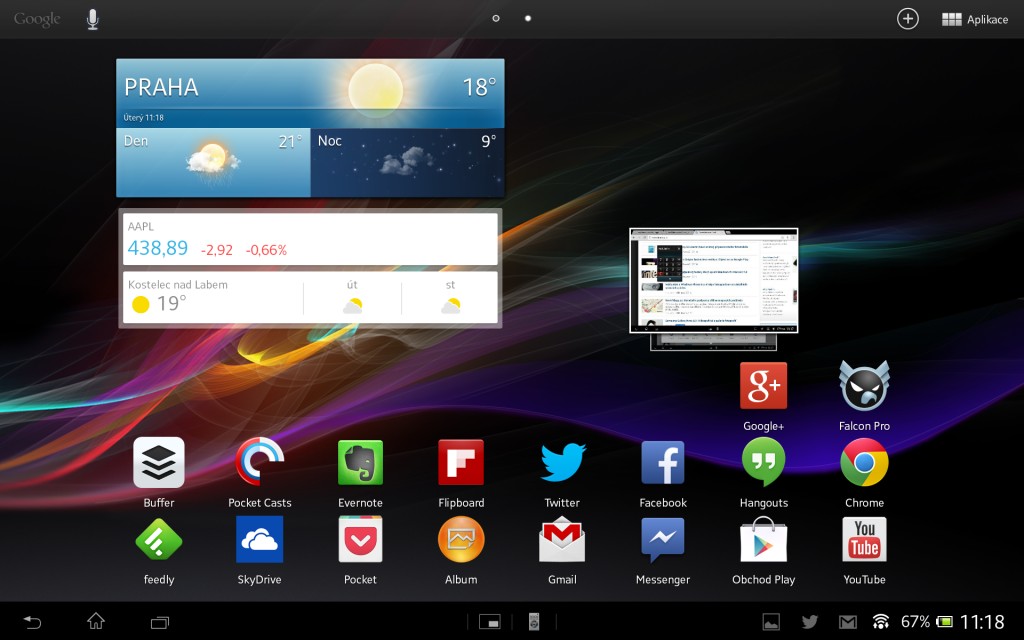Tap the voice search microphone

(x=93, y=20)
